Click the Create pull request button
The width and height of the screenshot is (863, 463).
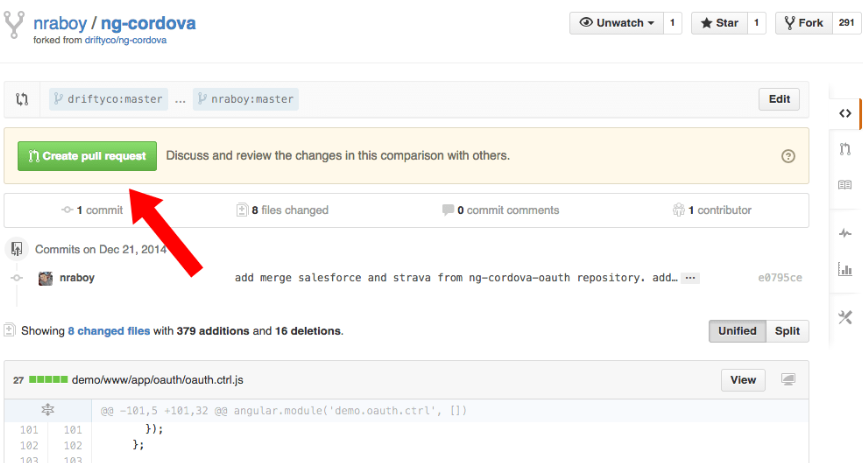coord(87,156)
